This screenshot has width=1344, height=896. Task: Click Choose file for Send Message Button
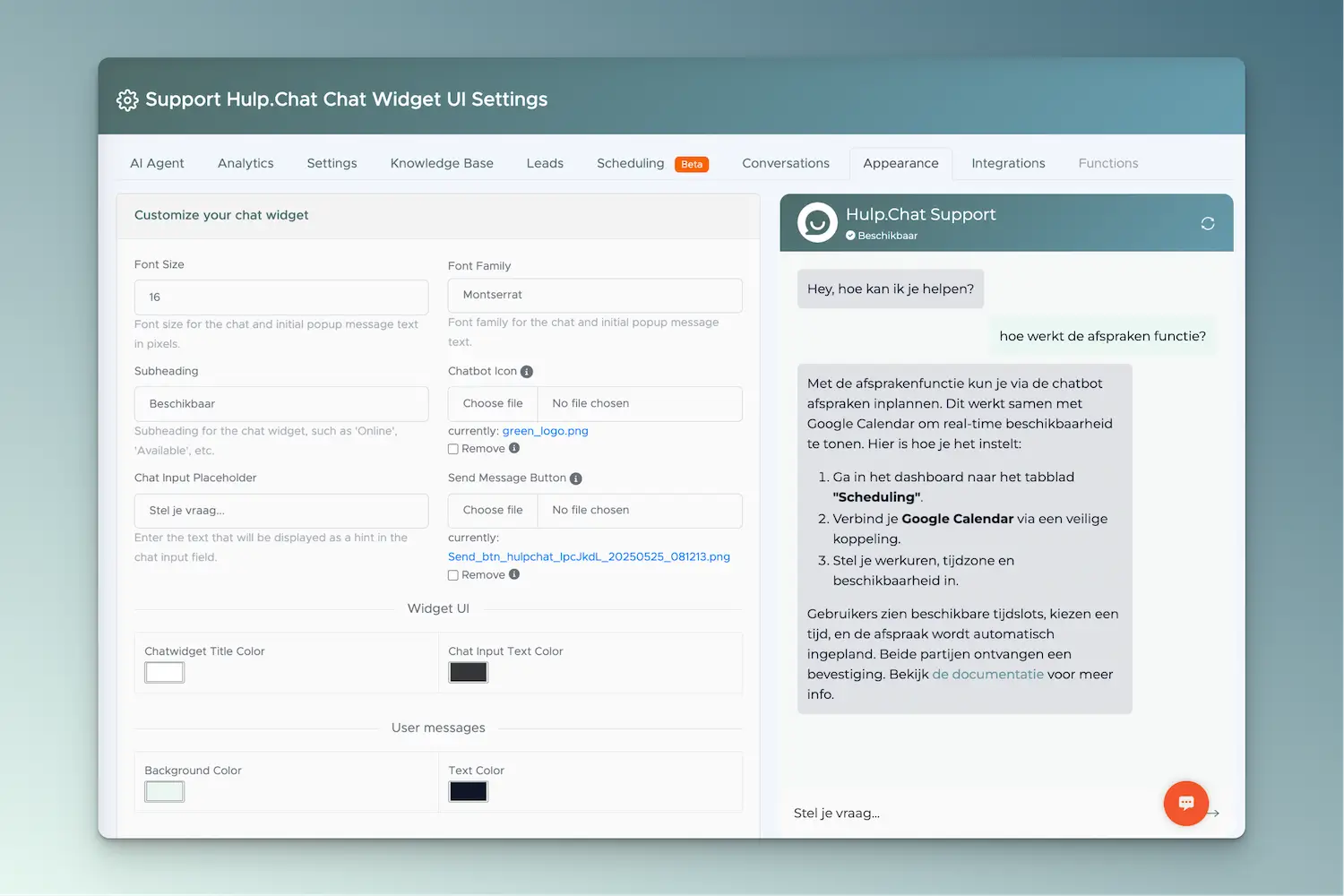pos(493,510)
